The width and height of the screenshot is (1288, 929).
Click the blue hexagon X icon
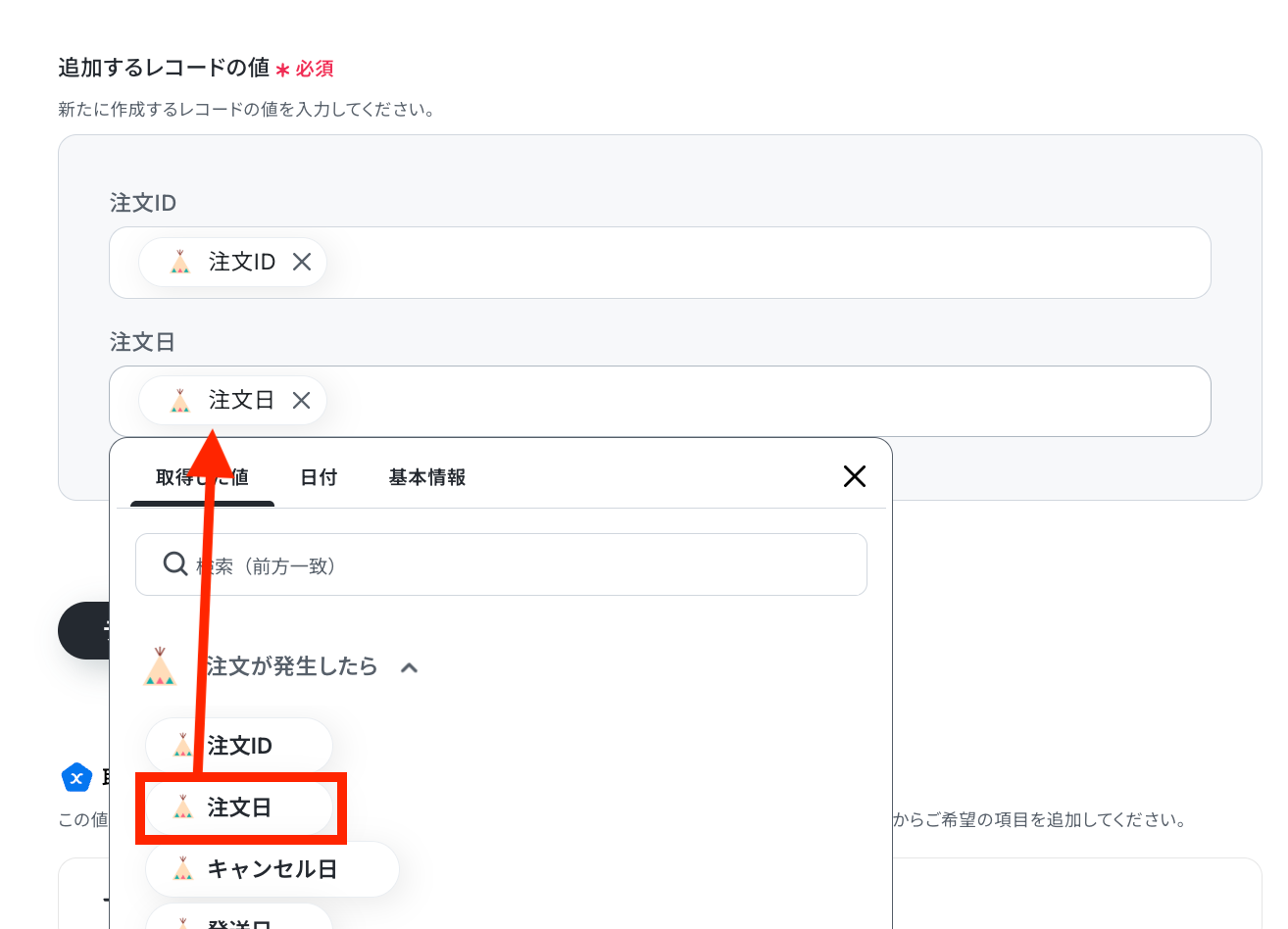76,778
